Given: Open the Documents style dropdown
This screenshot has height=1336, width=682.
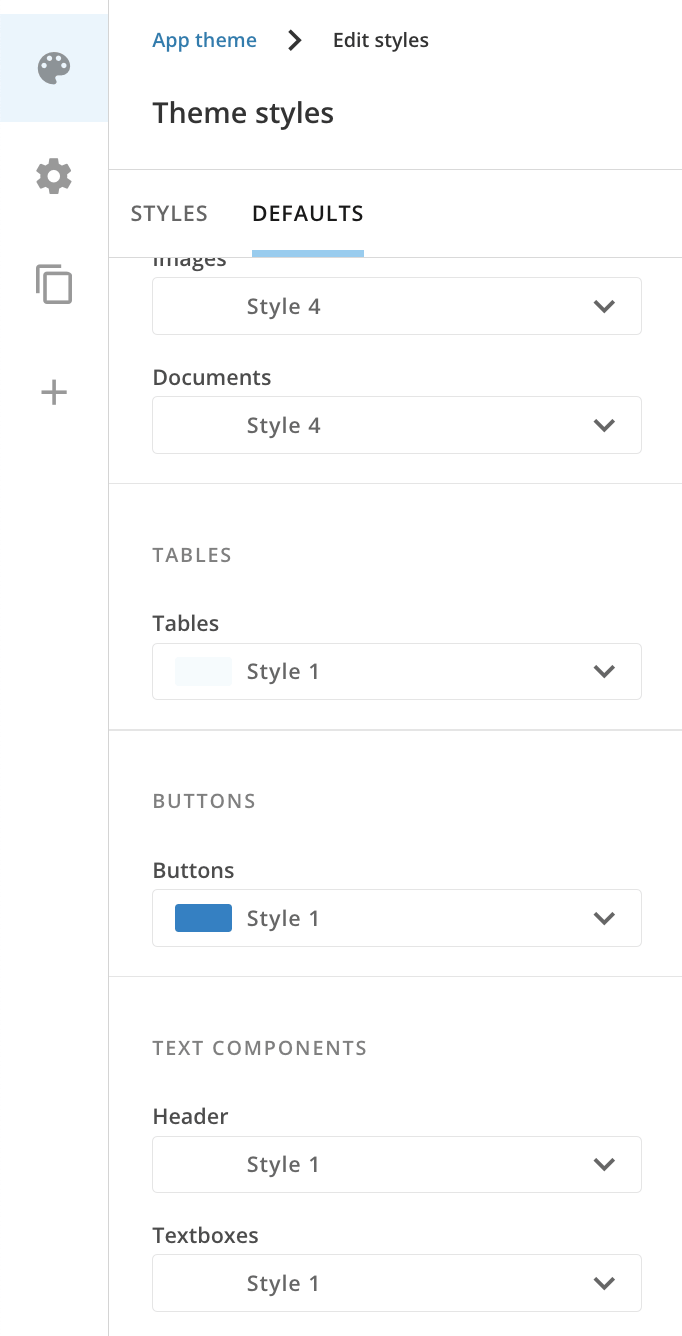Looking at the screenshot, I should click(x=397, y=425).
